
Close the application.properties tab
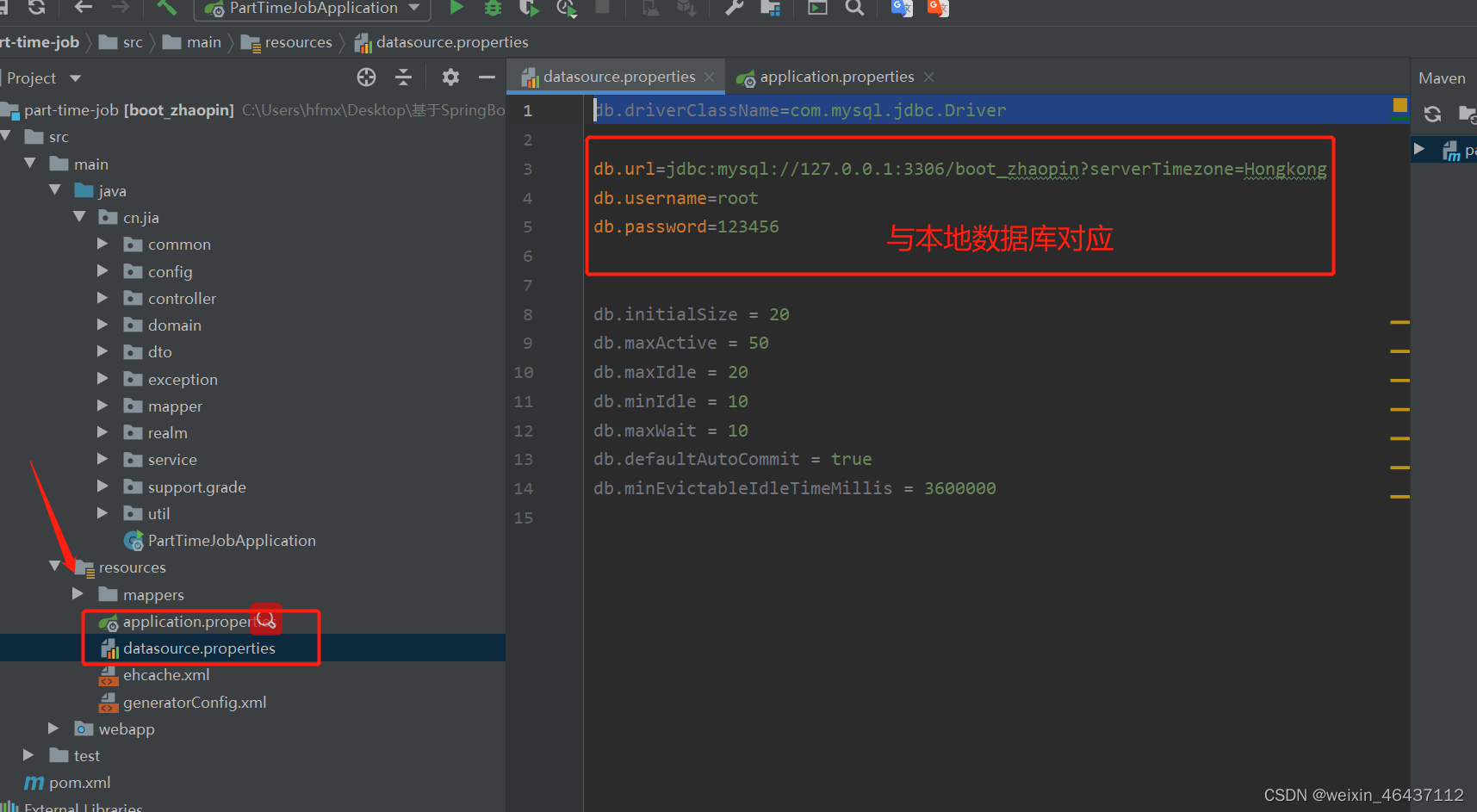coord(928,77)
